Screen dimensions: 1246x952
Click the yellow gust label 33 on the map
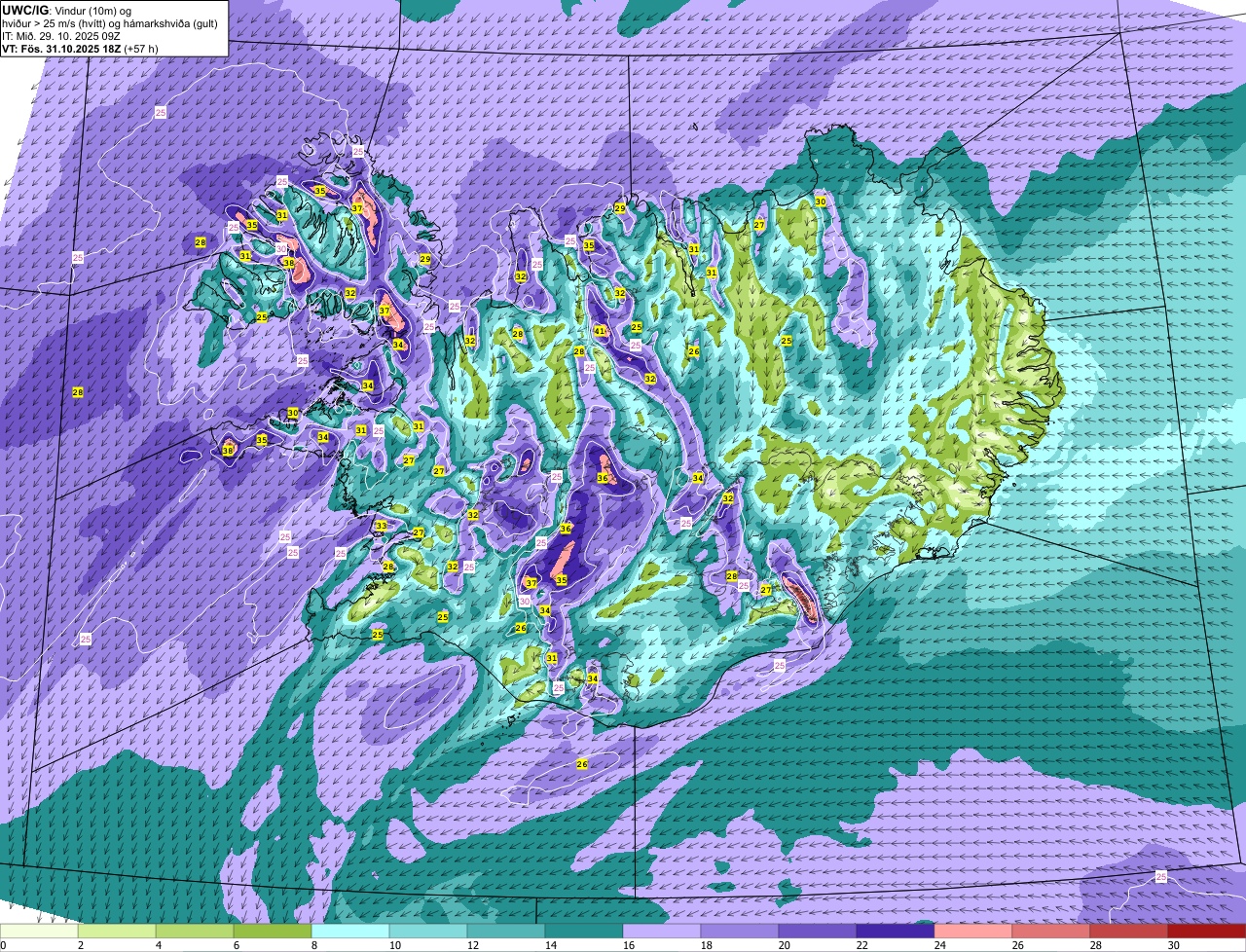[x=382, y=526]
